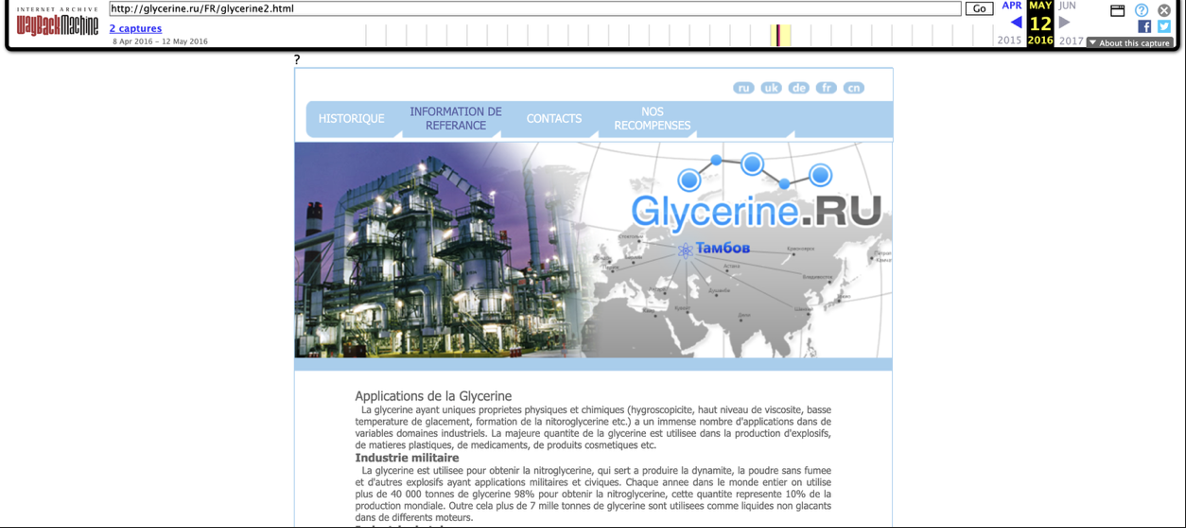This screenshot has height=528, width=1186.
Task: Go to previous capture with blue arrow
Action: click(x=1016, y=22)
